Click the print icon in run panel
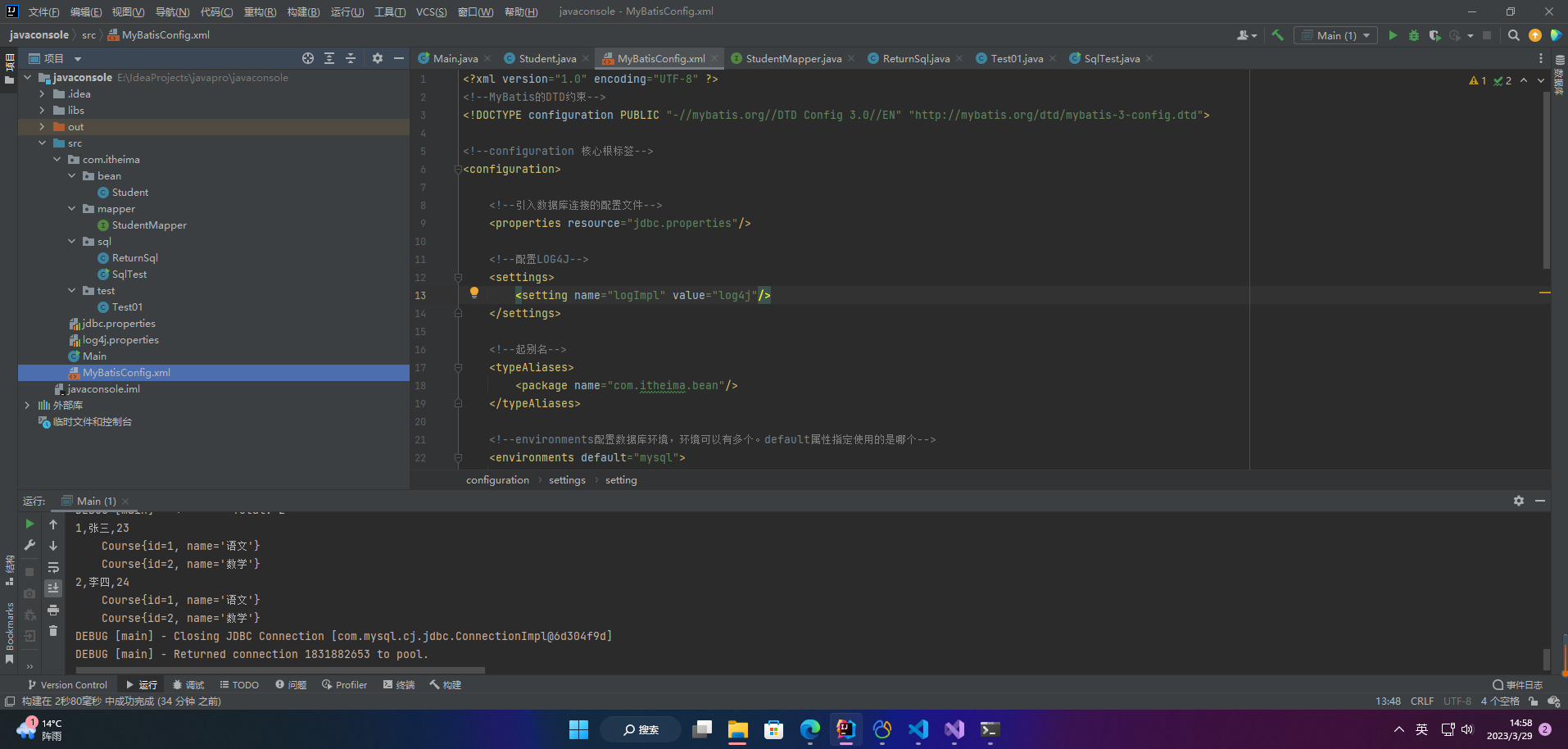This screenshot has height=749, width=1568. [53, 610]
